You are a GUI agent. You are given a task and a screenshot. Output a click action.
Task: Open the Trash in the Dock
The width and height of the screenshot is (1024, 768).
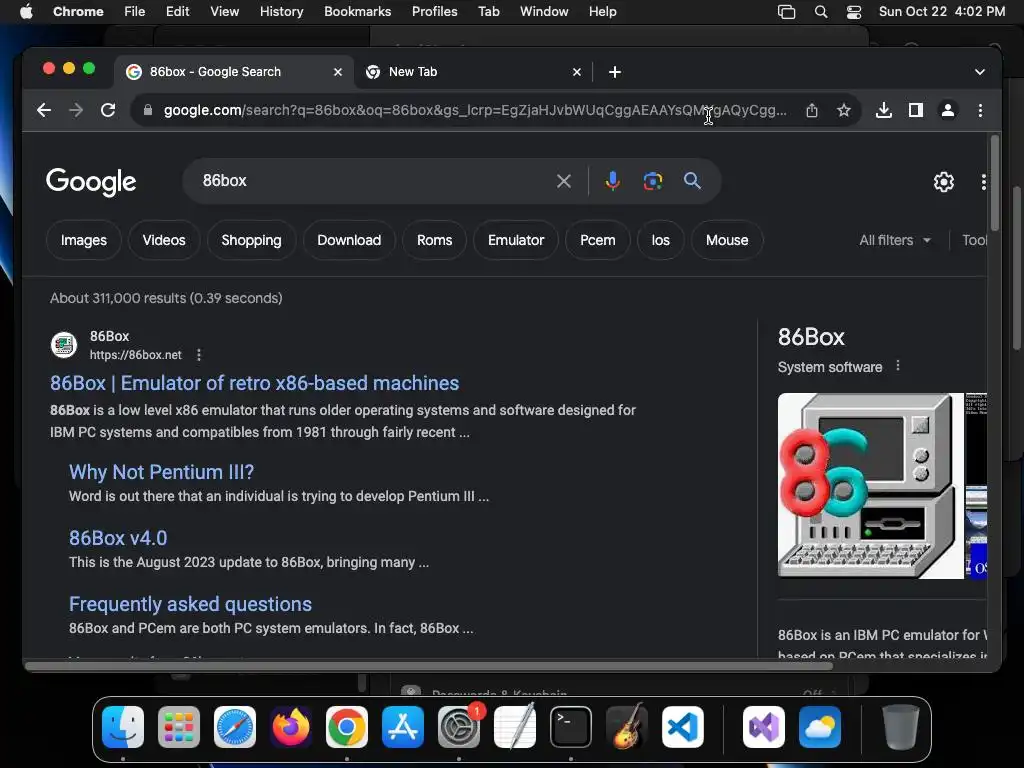pos(901,727)
